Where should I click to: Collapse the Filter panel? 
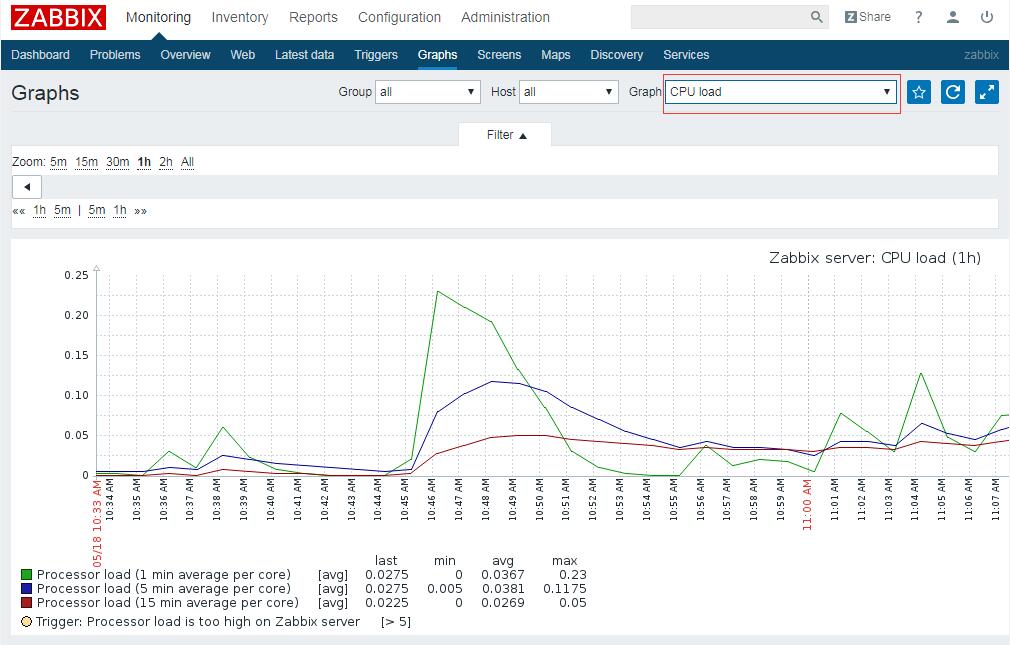click(506, 135)
